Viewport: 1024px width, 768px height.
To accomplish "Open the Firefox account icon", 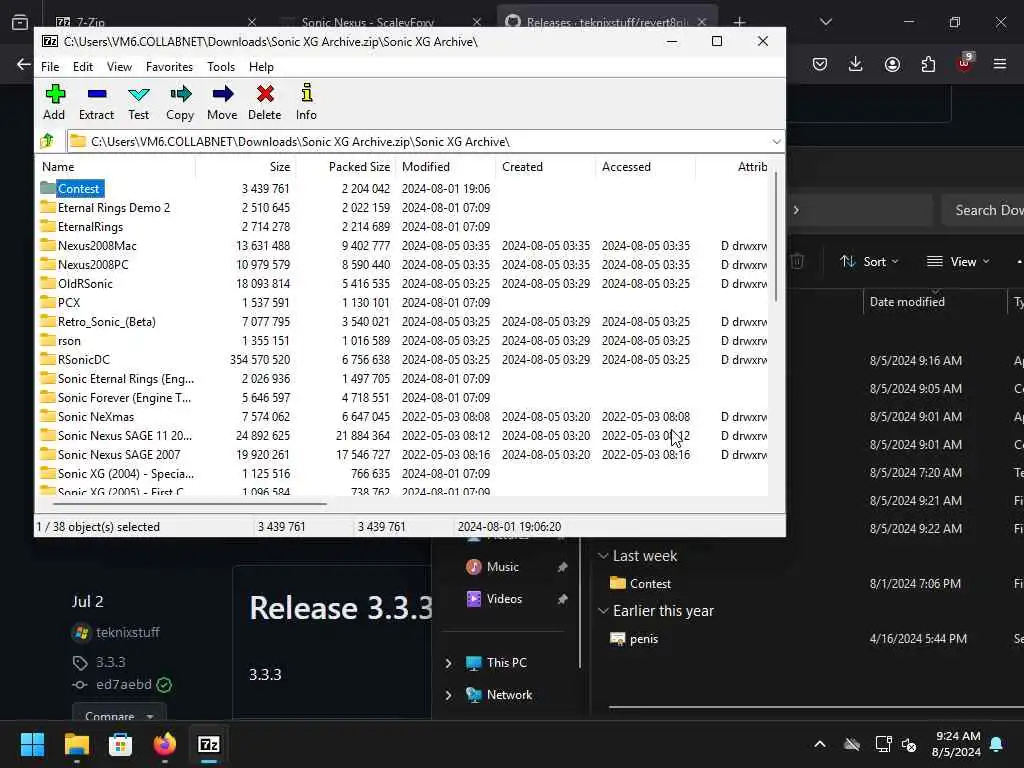I will [x=892, y=64].
